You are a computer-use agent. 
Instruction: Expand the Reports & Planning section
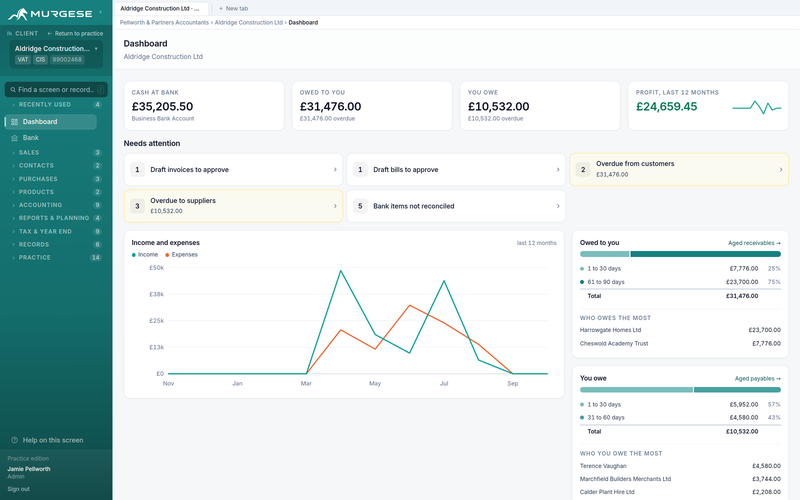[x=56, y=218]
